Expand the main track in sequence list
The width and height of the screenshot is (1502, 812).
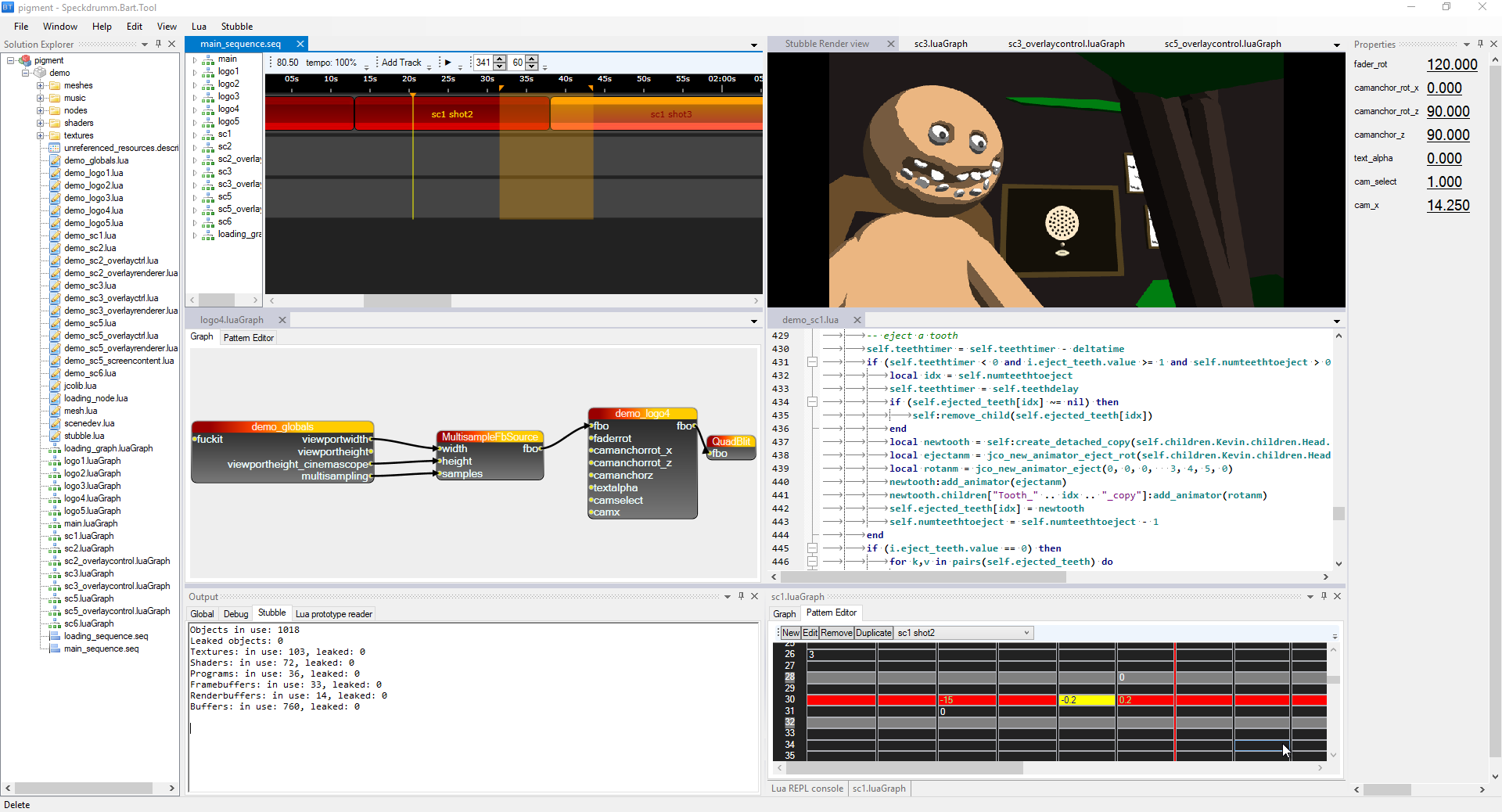click(195, 59)
